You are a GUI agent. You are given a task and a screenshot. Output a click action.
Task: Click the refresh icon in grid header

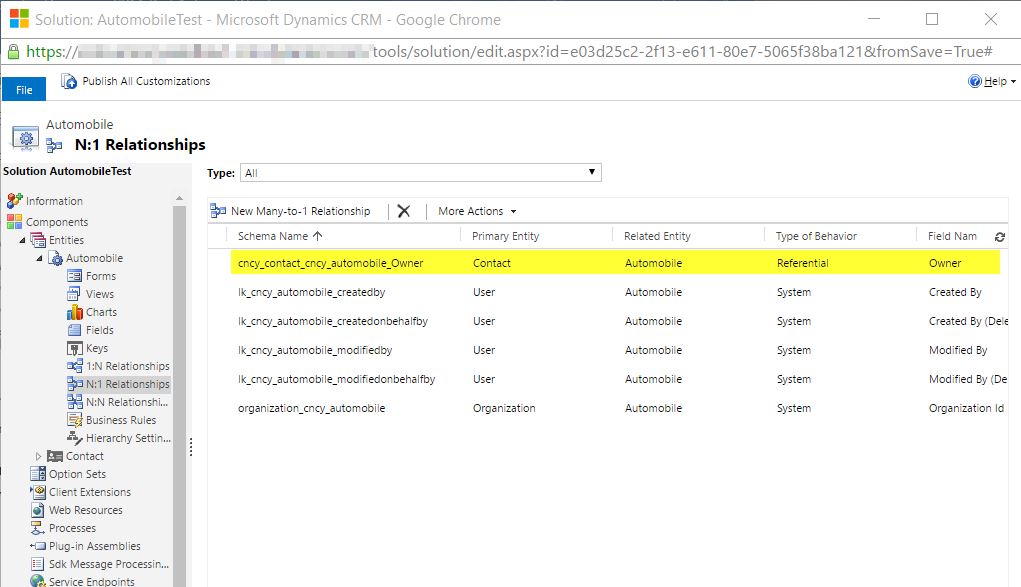click(1000, 237)
